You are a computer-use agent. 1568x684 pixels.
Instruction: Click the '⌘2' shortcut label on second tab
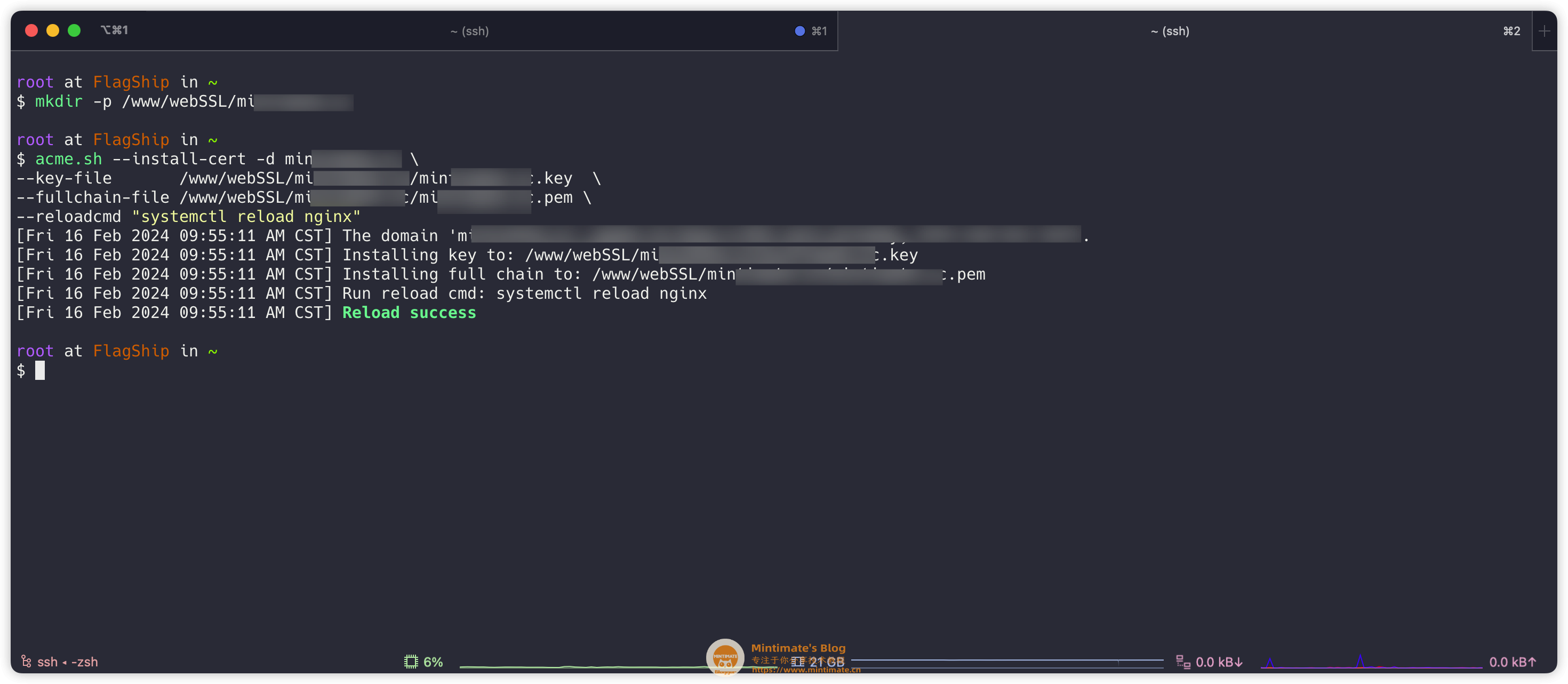coord(1511,31)
